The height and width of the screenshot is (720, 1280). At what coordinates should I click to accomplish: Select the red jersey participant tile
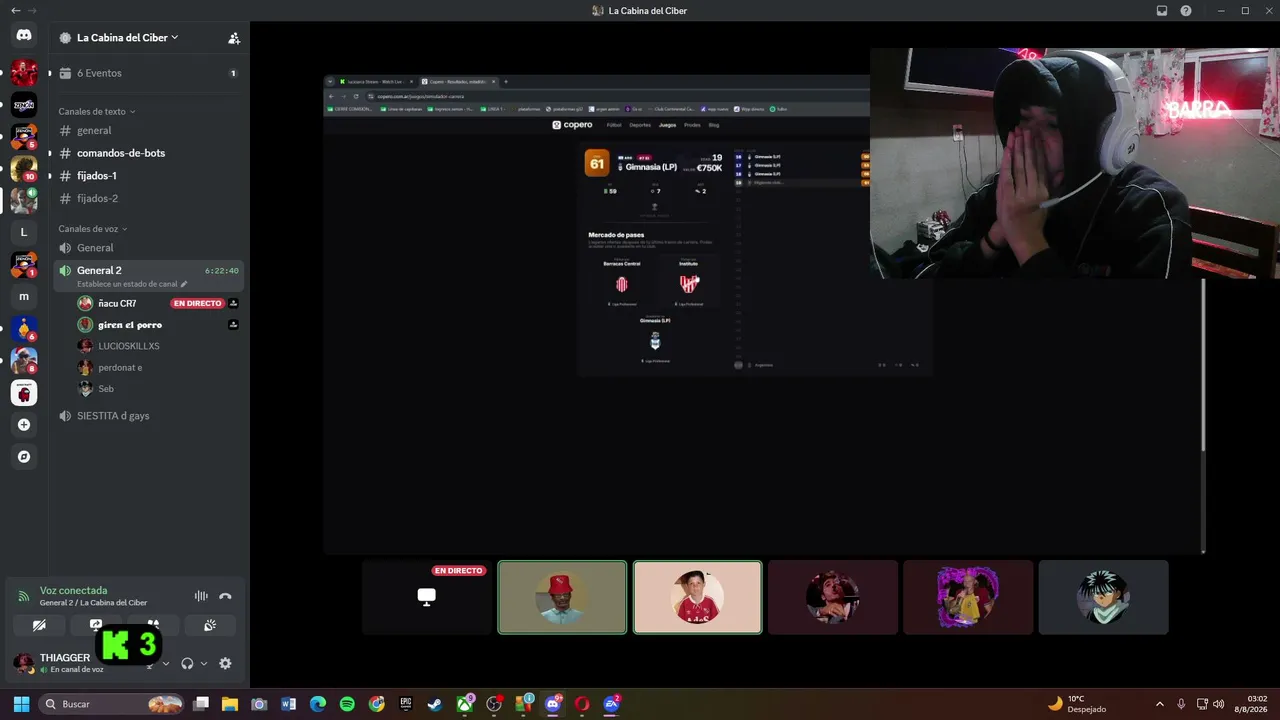click(x=697, y=597)
